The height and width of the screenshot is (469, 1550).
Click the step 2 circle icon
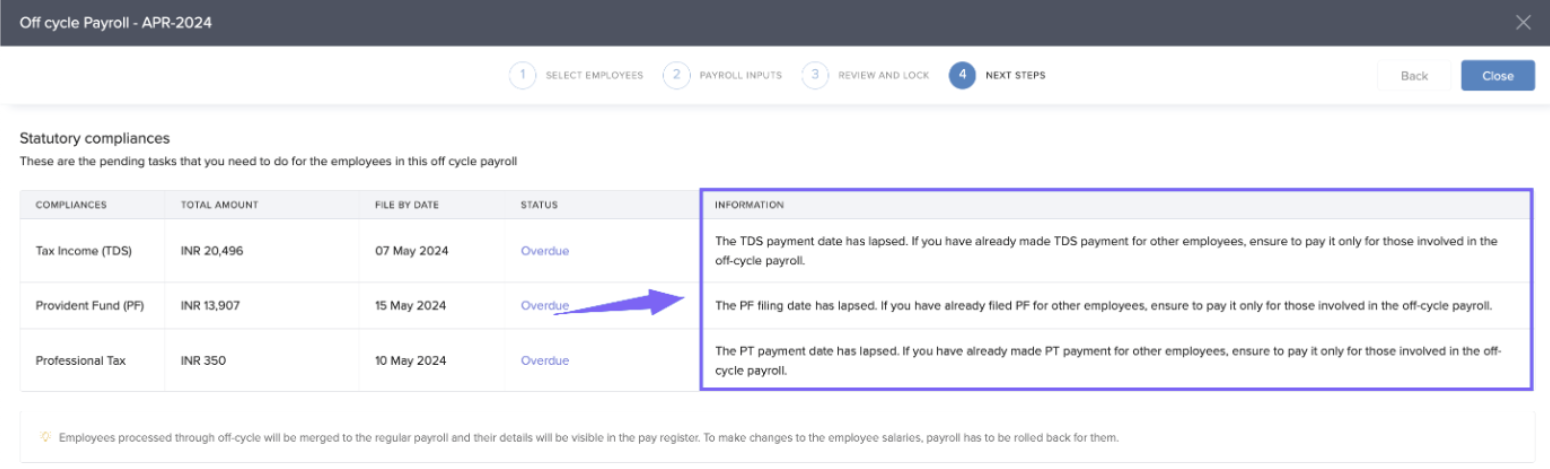click(676, 76)
